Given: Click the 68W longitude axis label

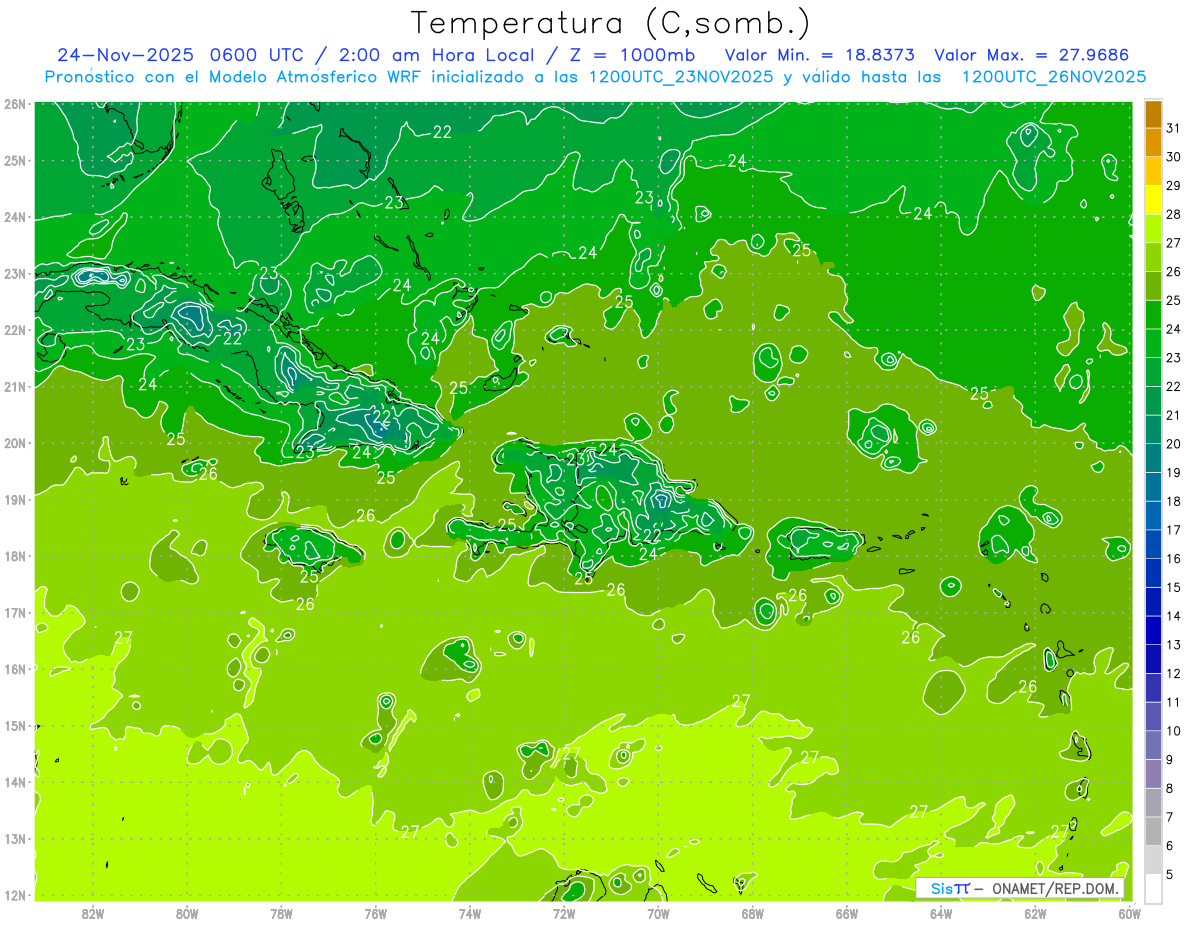Looking at the screenshot, I should point(752,913).
